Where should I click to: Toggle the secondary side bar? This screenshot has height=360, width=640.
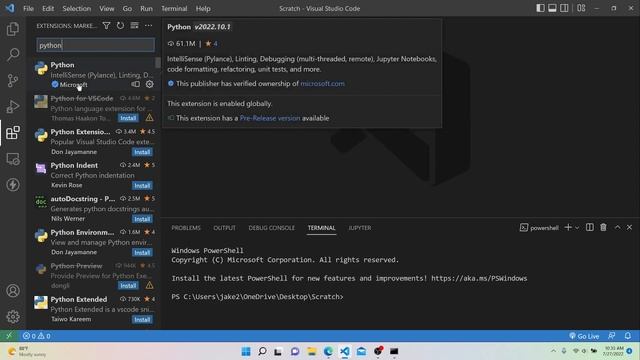click(x=564, y=8)
